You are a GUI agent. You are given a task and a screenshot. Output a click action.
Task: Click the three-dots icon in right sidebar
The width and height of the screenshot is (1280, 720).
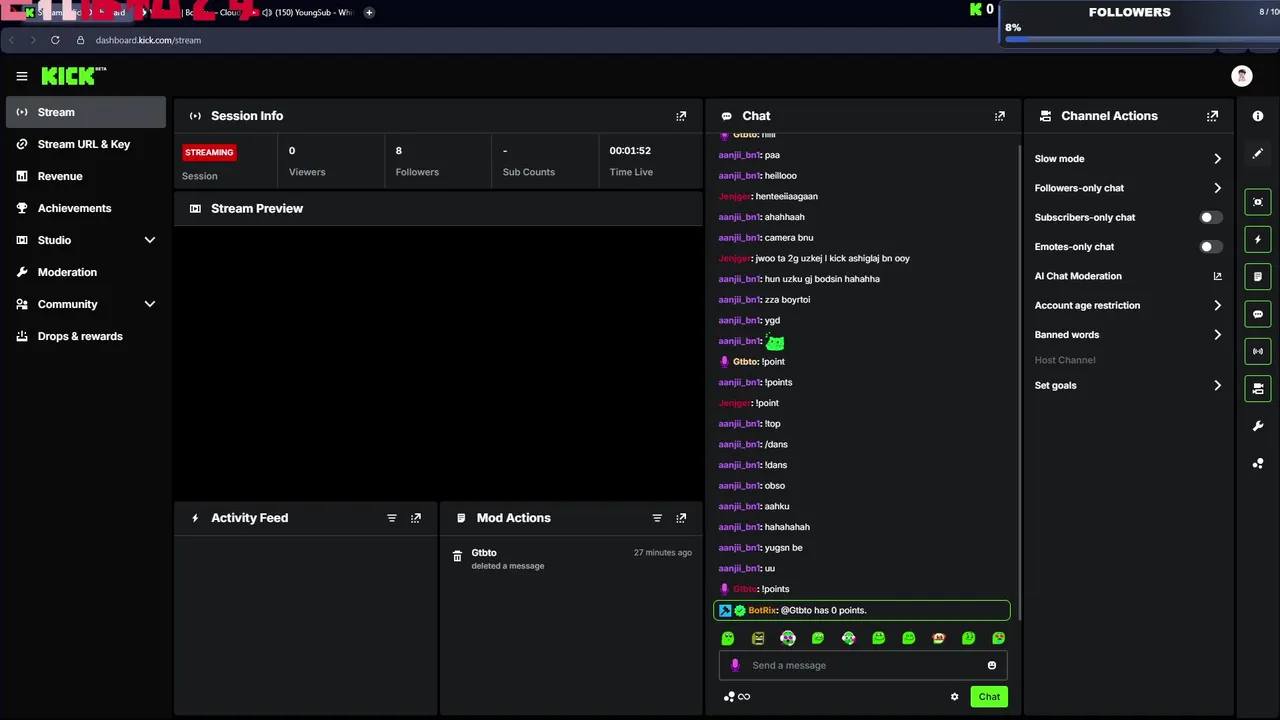pos(1258,463)
